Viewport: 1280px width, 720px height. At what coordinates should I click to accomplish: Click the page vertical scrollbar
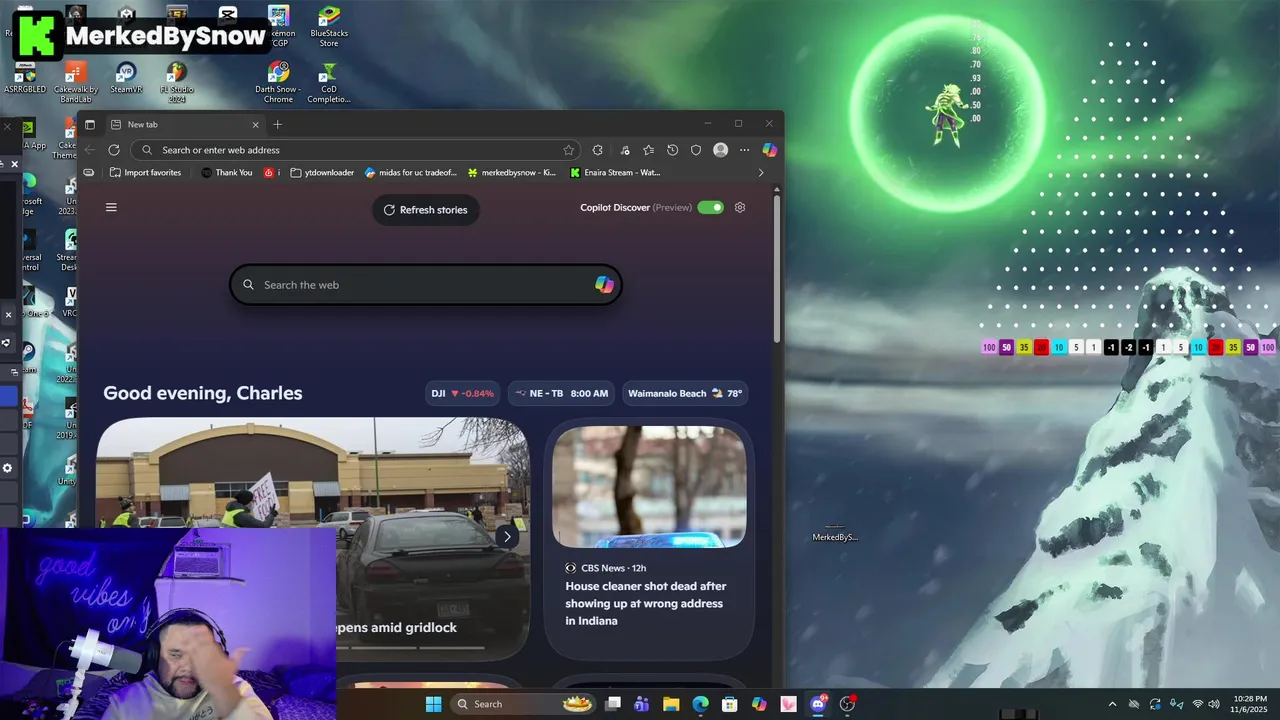(x=777, y=270)
